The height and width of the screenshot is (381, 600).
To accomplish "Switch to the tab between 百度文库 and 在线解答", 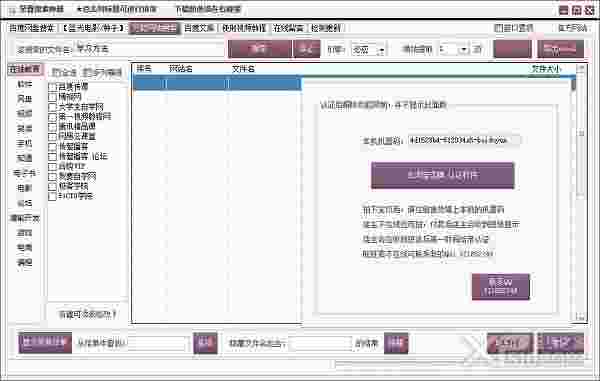I will point(244,28).
